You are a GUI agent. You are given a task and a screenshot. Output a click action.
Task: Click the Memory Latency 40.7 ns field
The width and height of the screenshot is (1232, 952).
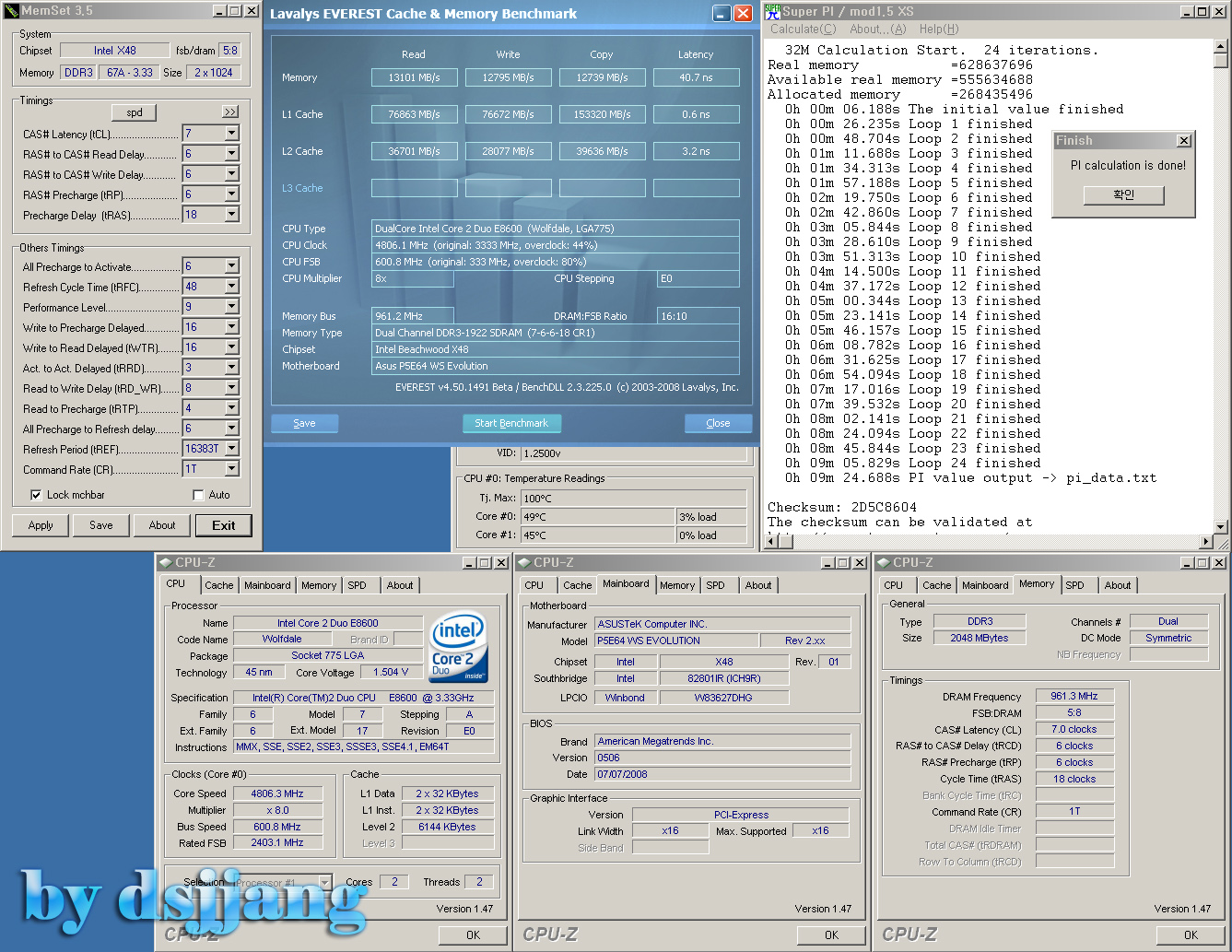[x=697, y=77]
